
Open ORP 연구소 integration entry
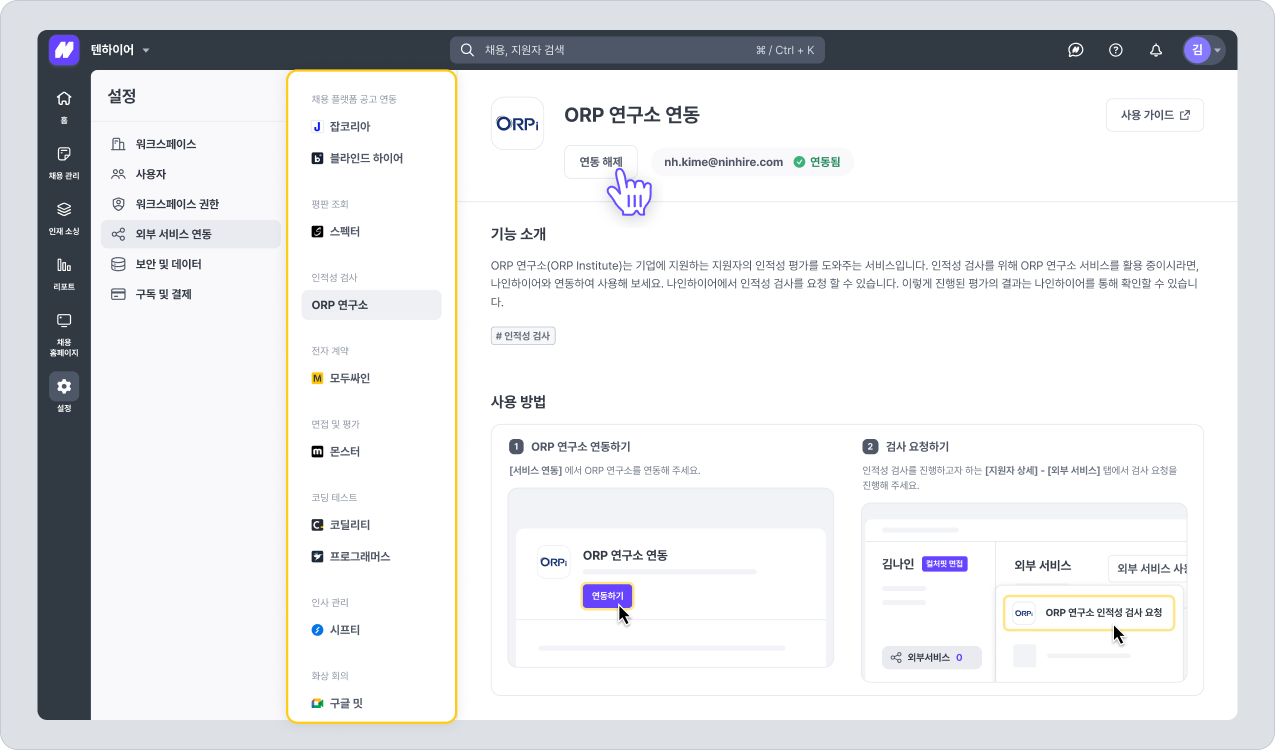click(371, 305)
